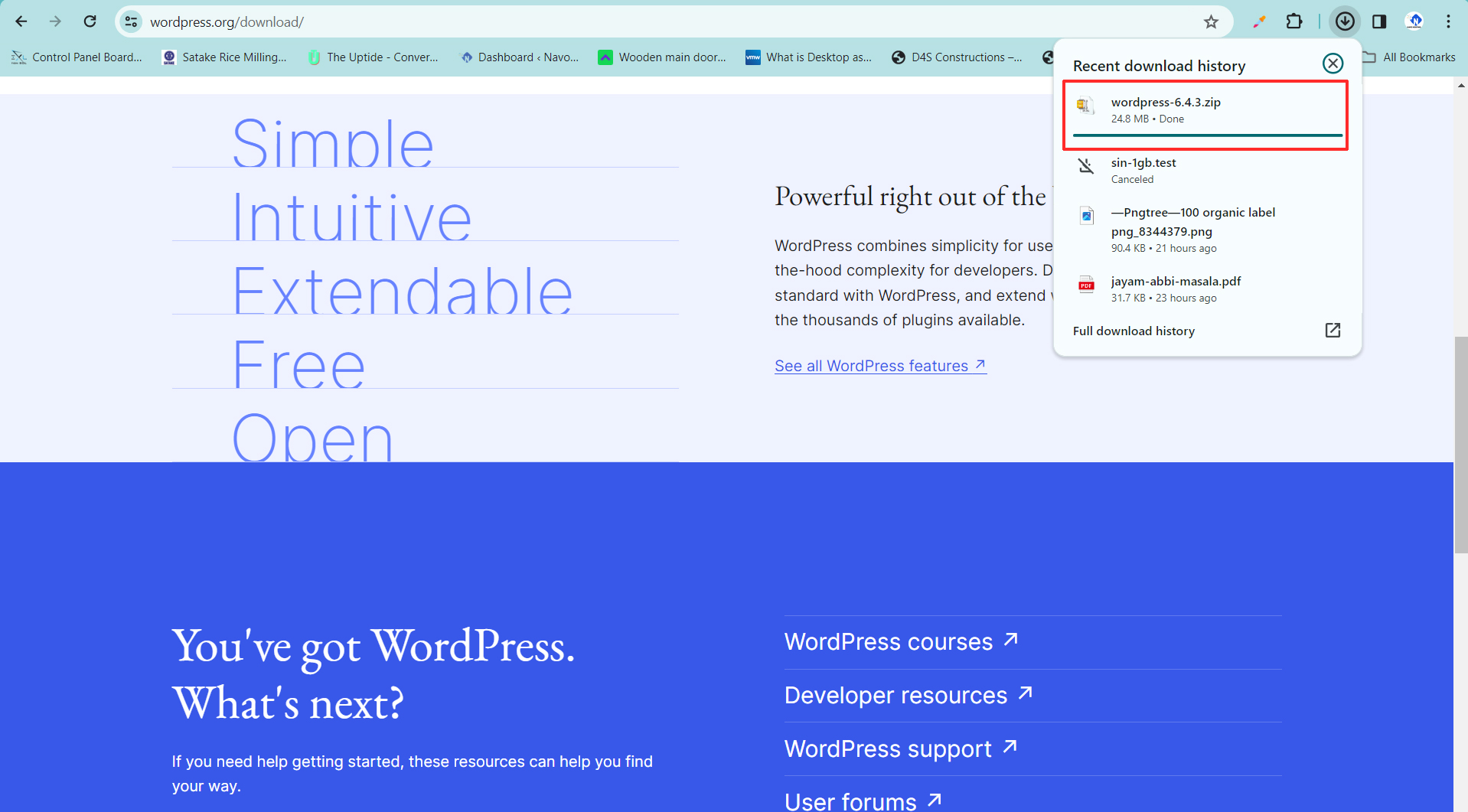Click the page vertical scrollbar thumb

(x=1460, y=444)
